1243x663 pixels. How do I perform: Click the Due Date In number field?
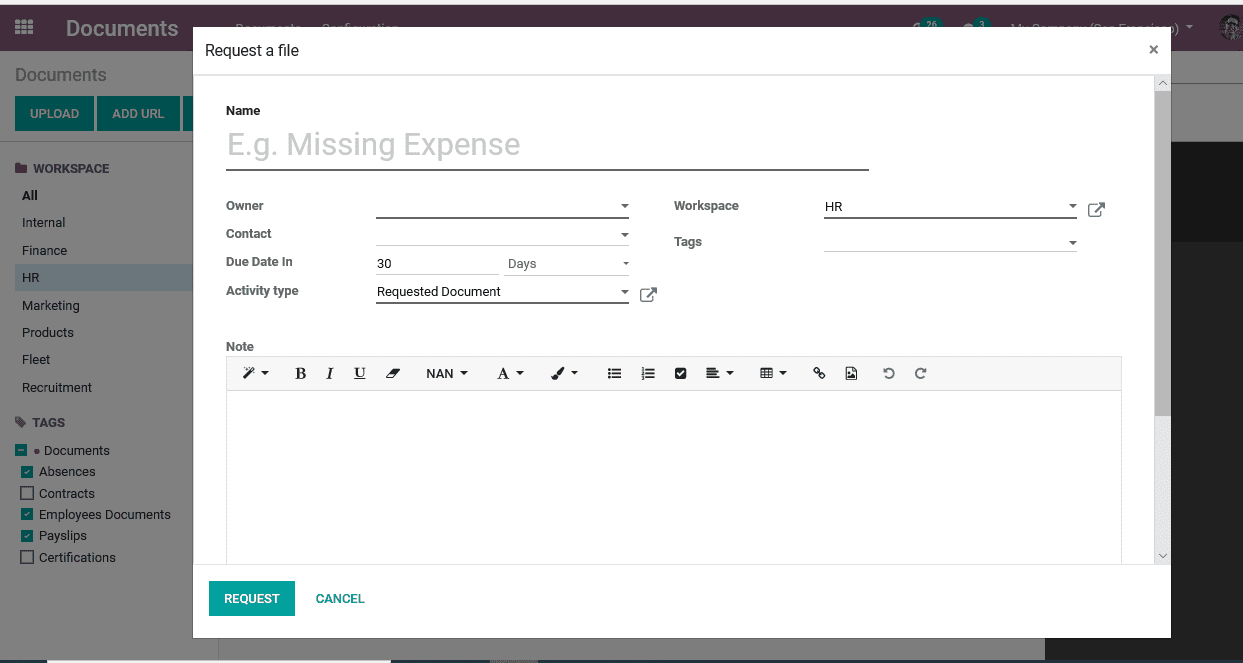[437, 263]
